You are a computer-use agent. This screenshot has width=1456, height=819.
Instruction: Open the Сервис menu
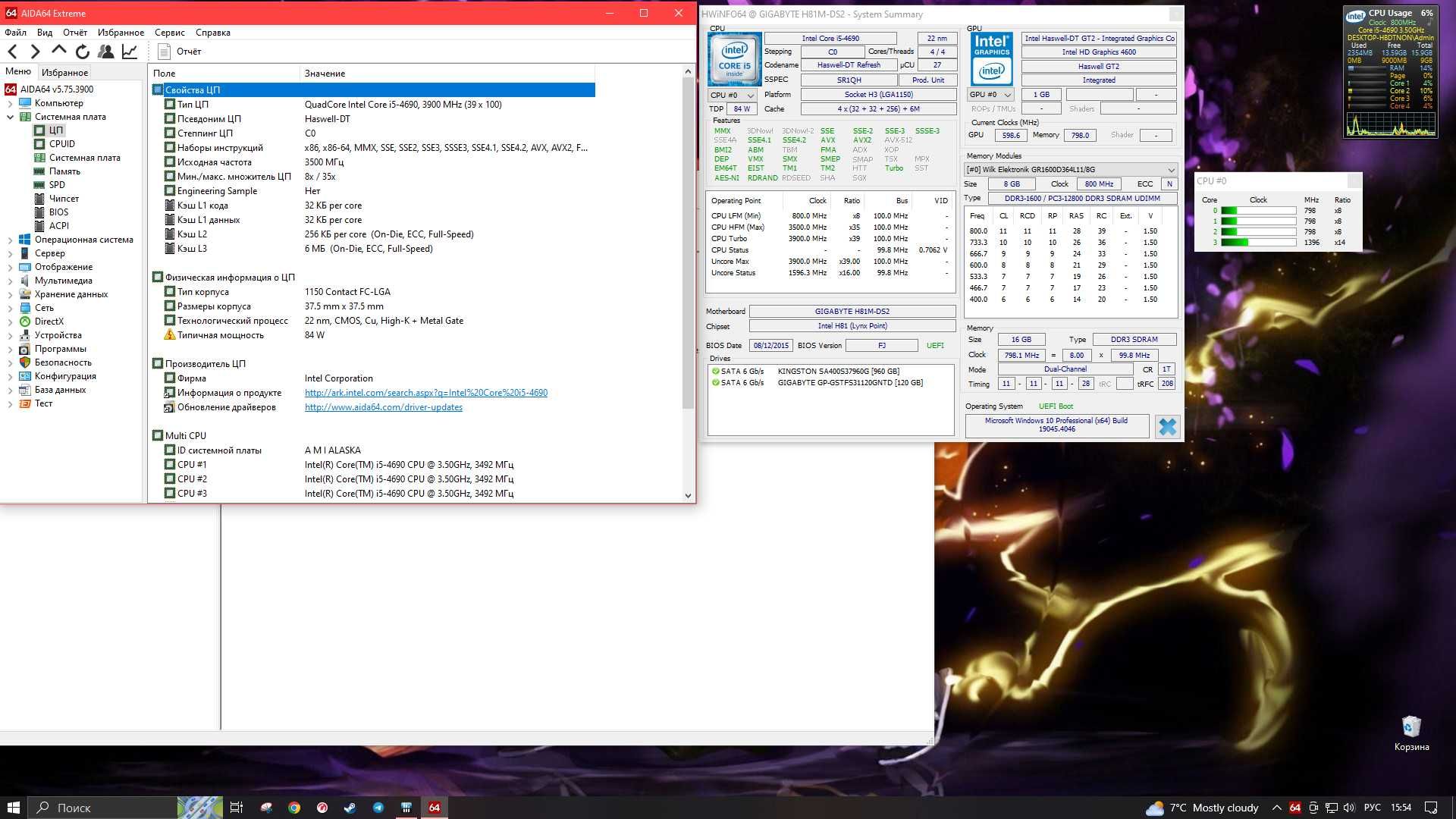170,33
